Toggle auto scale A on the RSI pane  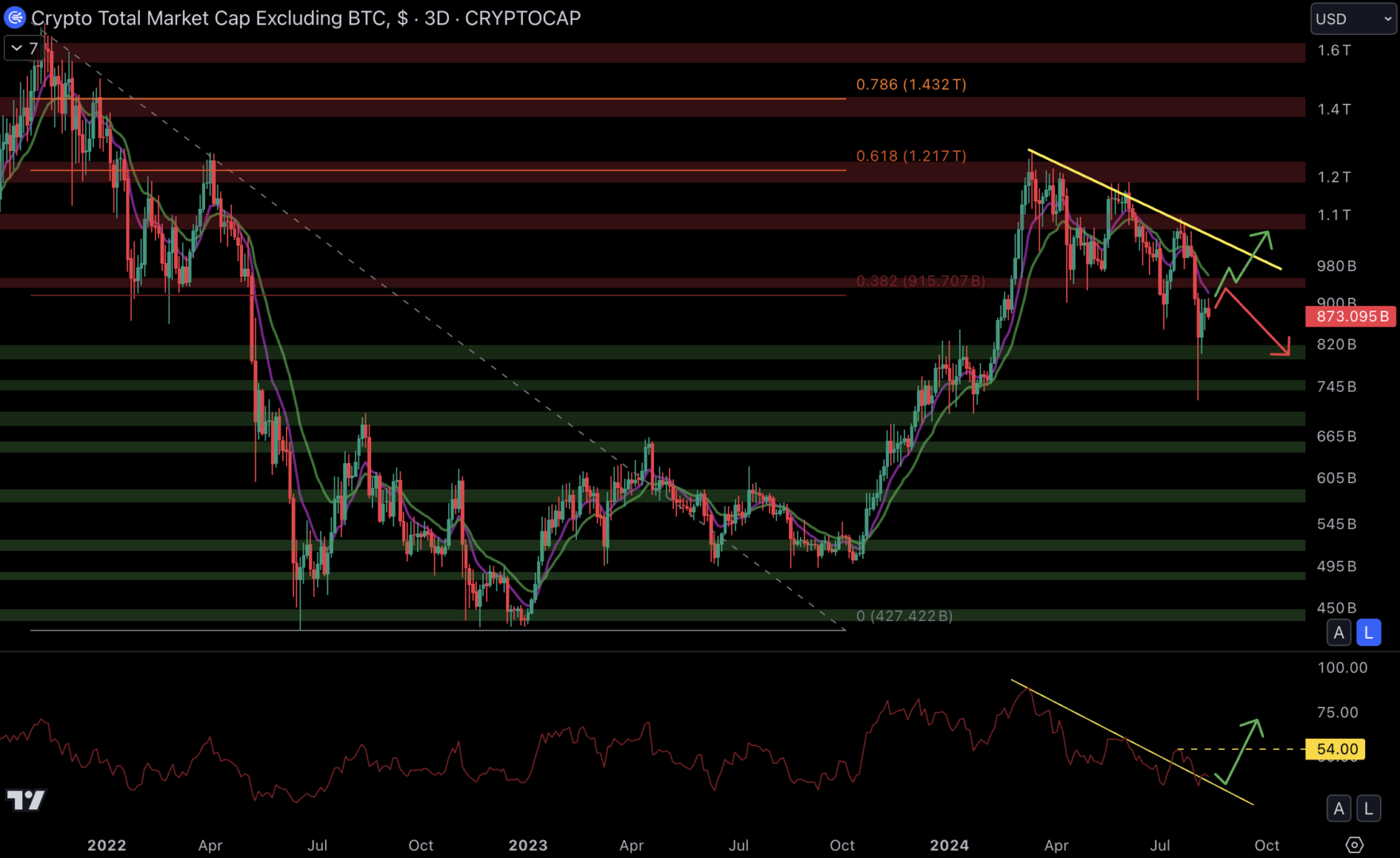point(1339,809)
